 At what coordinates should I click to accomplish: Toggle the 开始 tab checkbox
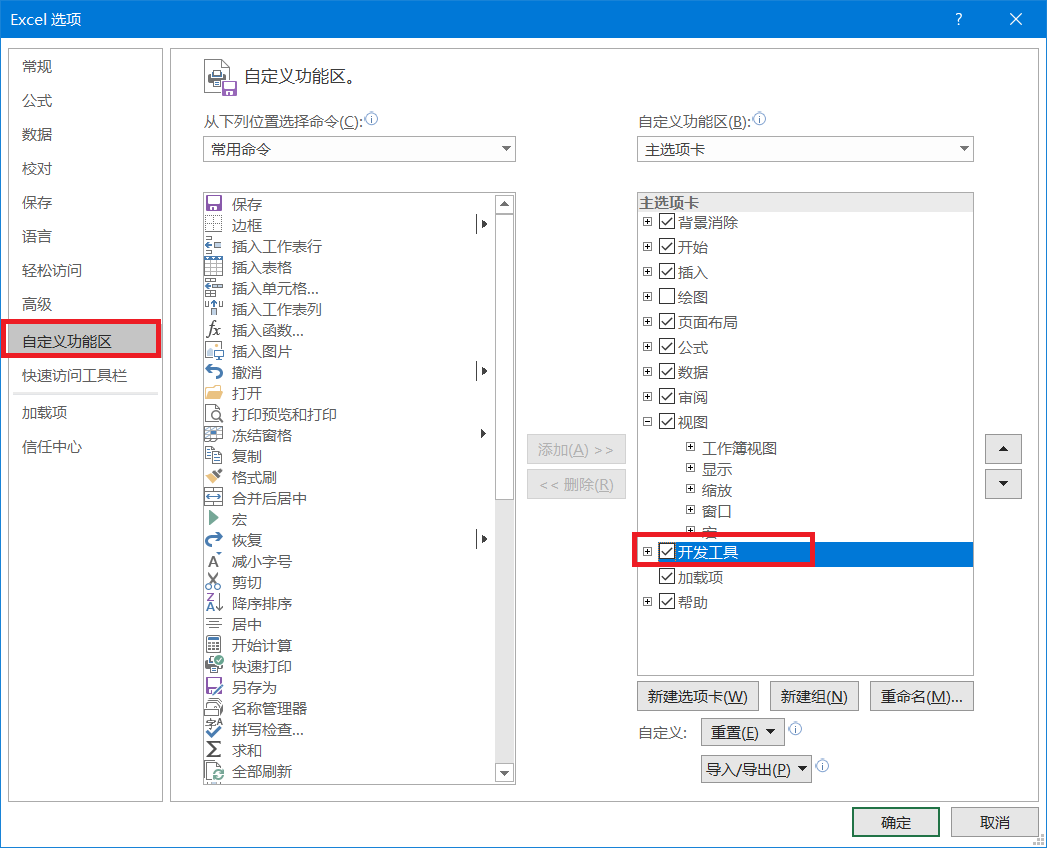(x=666, y=246)
